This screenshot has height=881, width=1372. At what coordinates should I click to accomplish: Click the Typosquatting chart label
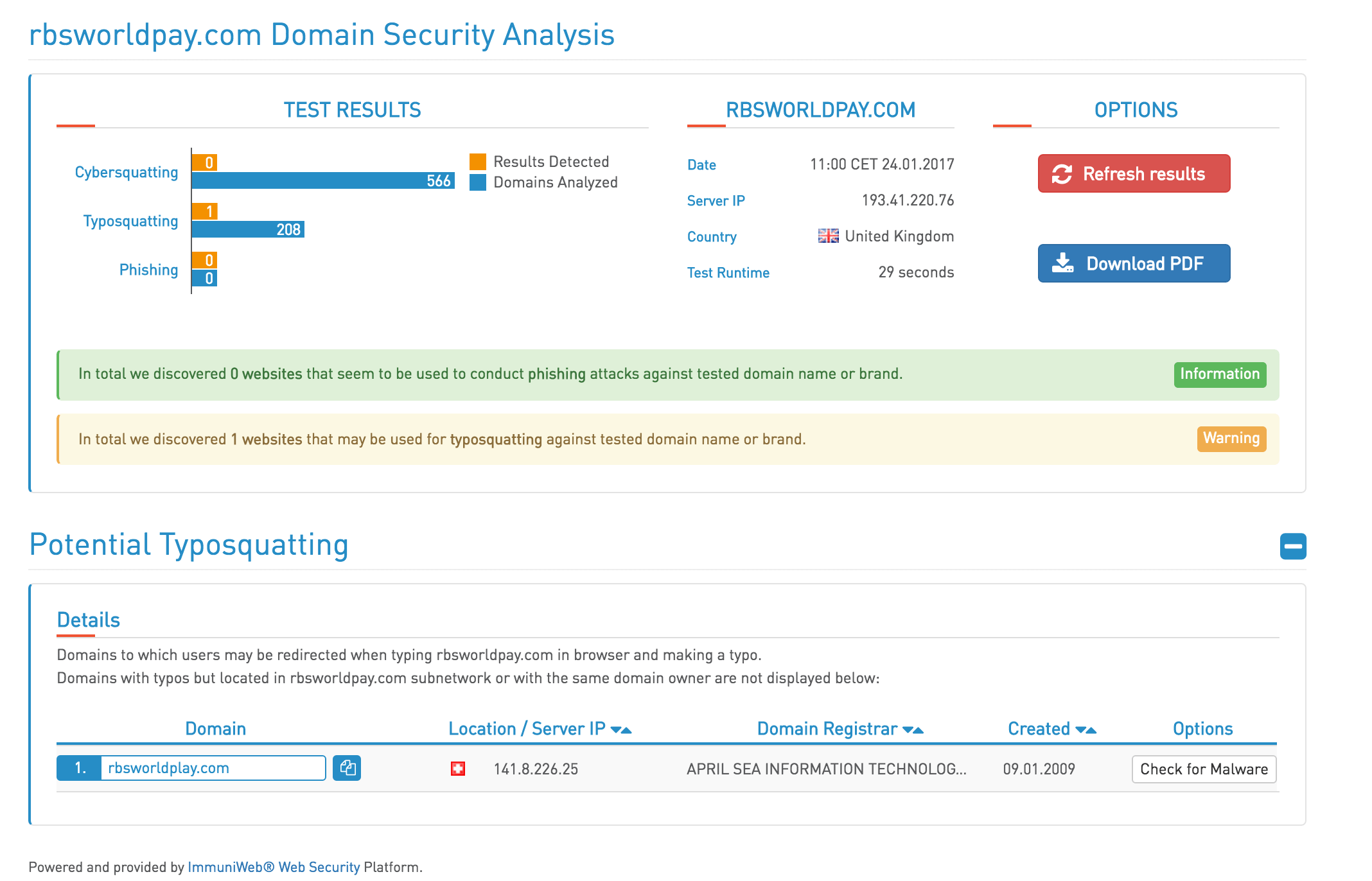coord(131,221)
